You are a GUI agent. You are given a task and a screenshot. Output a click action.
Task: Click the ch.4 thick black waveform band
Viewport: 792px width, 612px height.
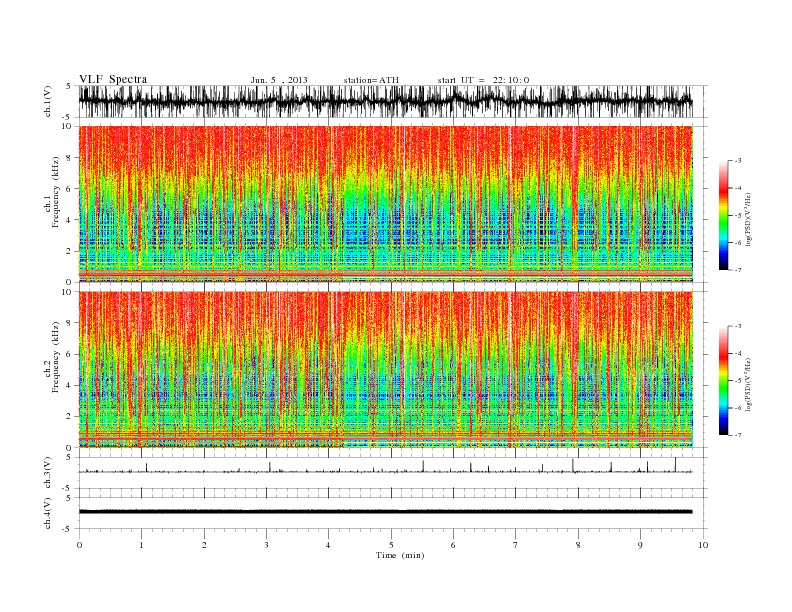(x=385, y=512)
